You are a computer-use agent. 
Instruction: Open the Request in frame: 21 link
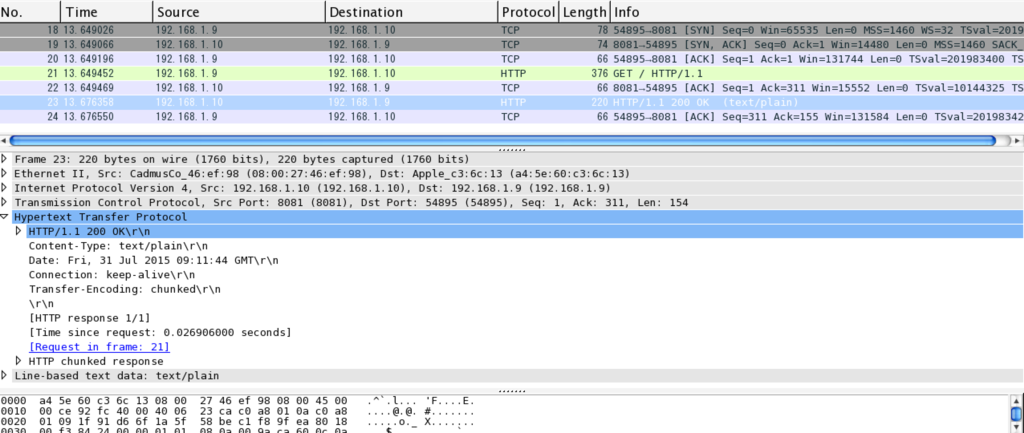(x=99, y=347)
